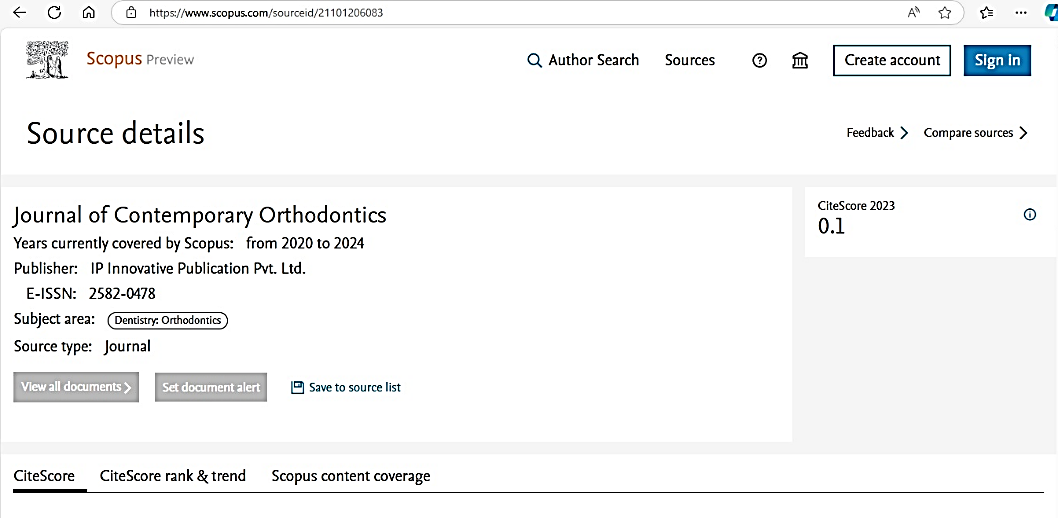Open browser Settings and more menu

[1020, 12]
